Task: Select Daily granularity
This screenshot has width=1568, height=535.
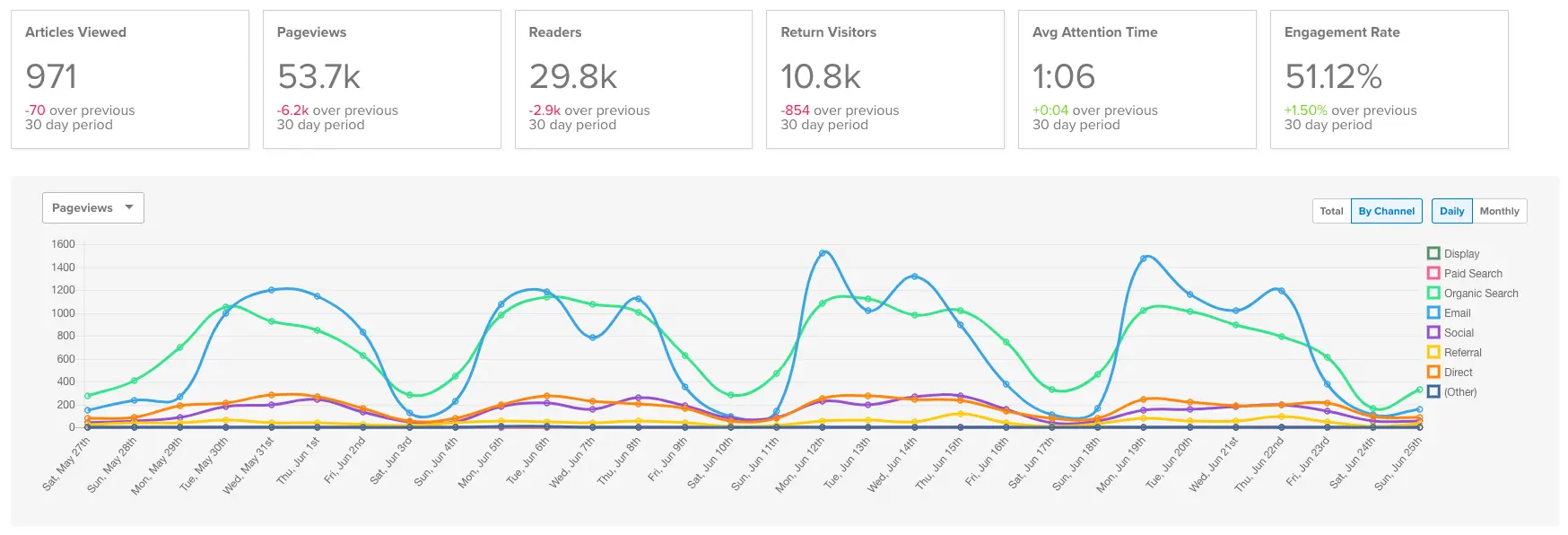Action: coord(1452,211)
